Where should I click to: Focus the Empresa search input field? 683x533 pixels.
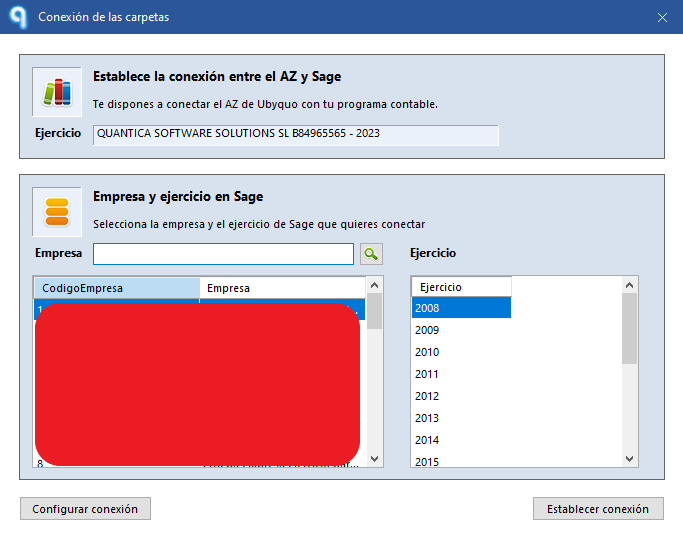223,254
